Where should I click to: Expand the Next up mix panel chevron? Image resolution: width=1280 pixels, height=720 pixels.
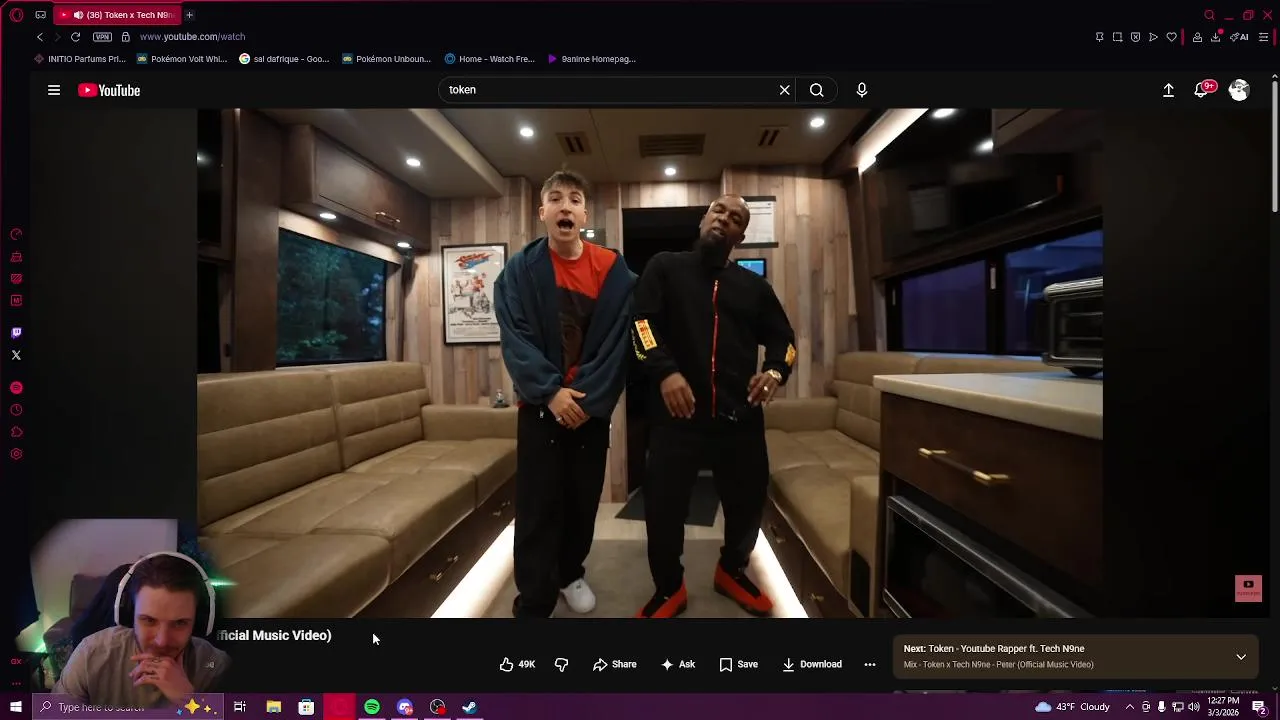1241,657
